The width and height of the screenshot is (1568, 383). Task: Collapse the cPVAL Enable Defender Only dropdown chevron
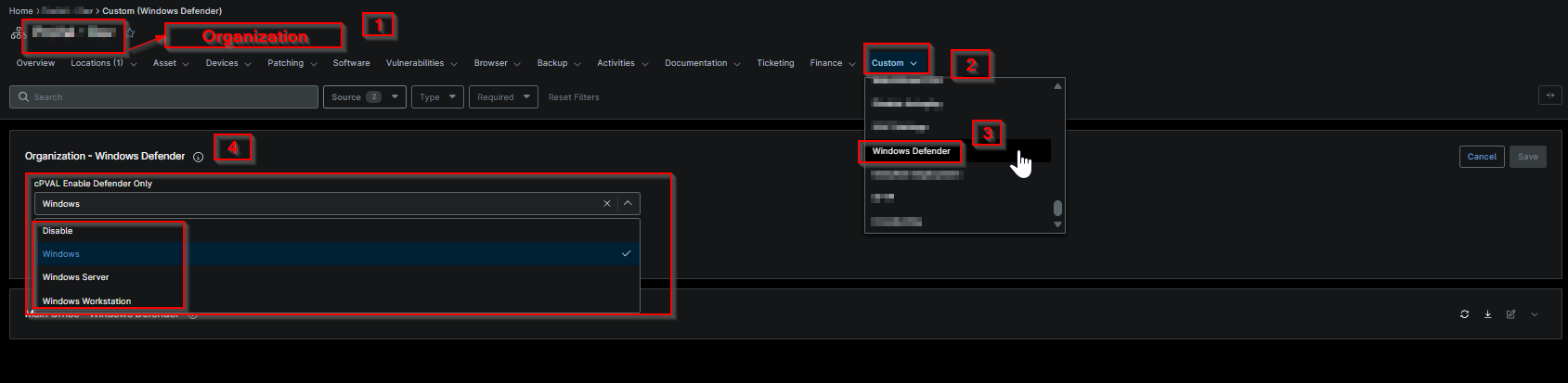click(628, 203)
